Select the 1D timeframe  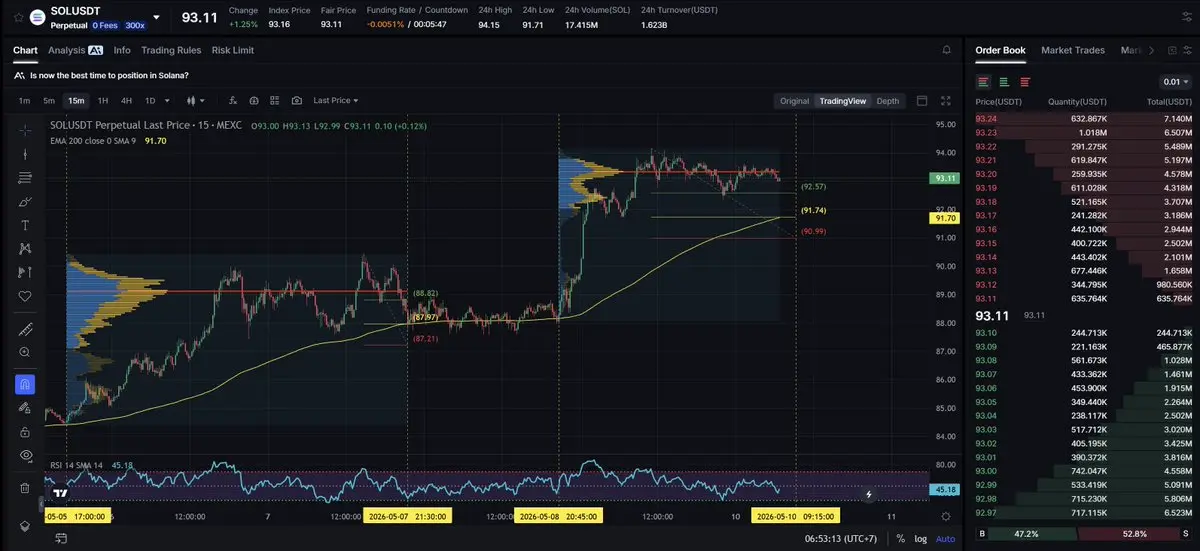click(150, 101)
